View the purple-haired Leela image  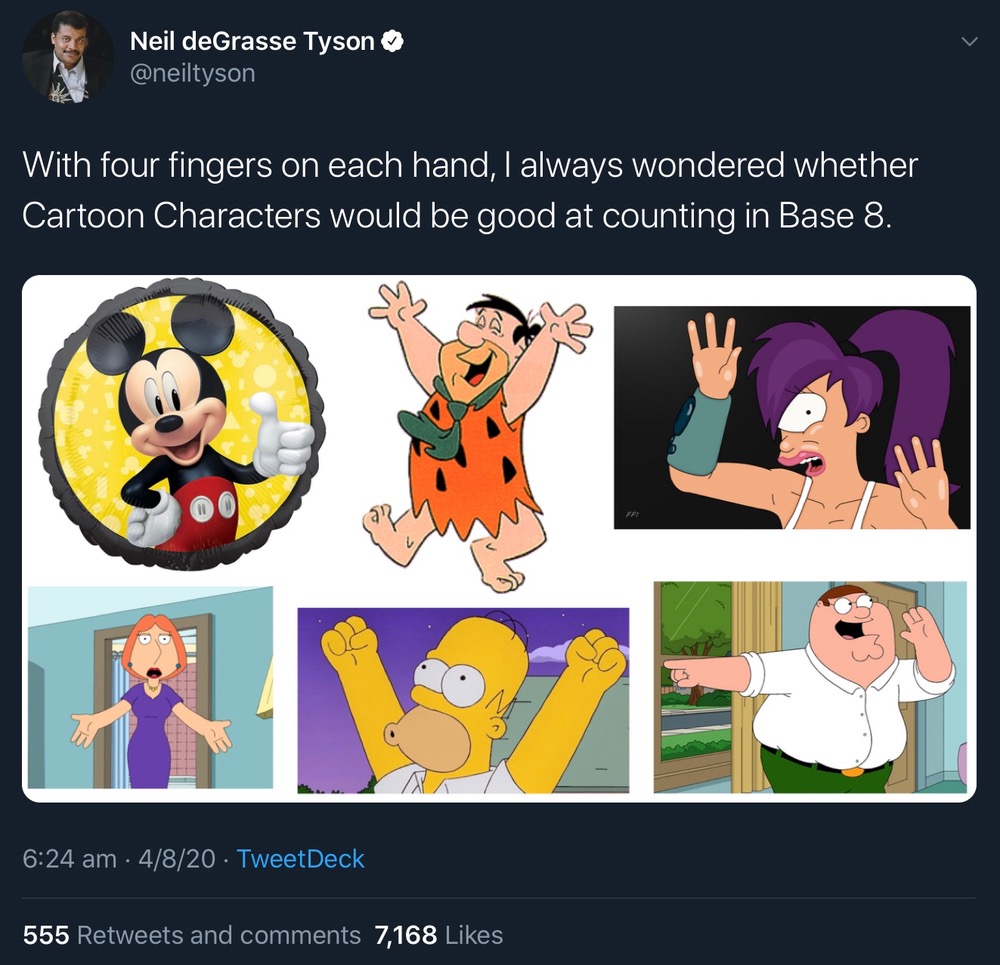coord(791,417)
